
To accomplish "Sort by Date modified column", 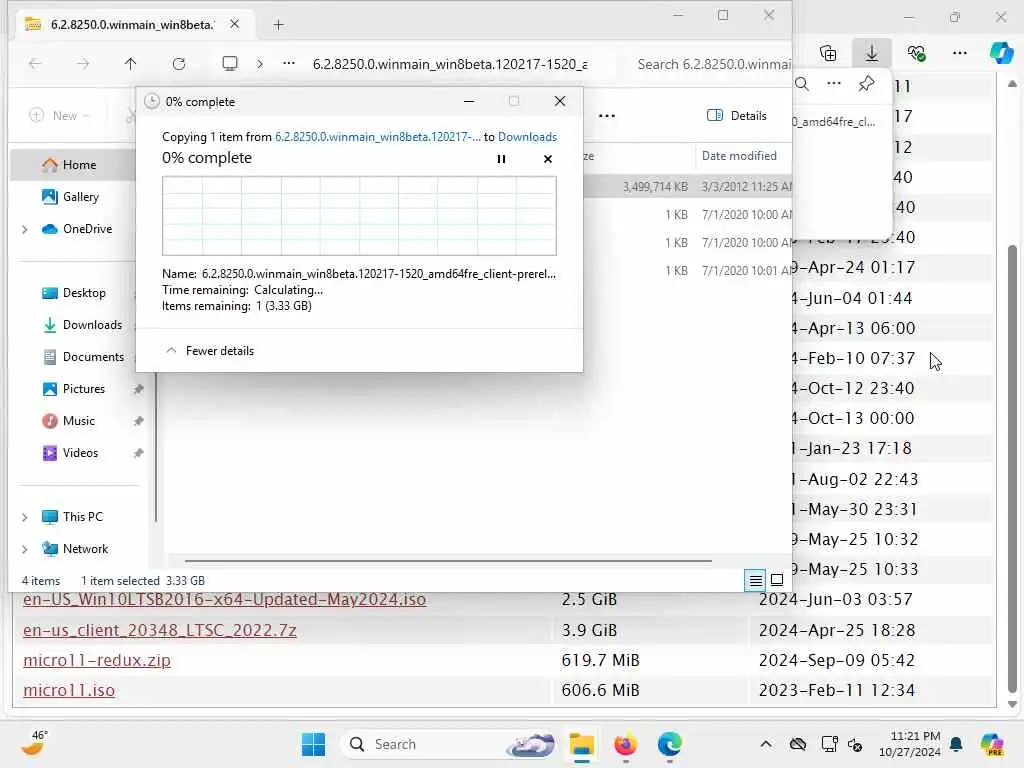I will [739, 155].
